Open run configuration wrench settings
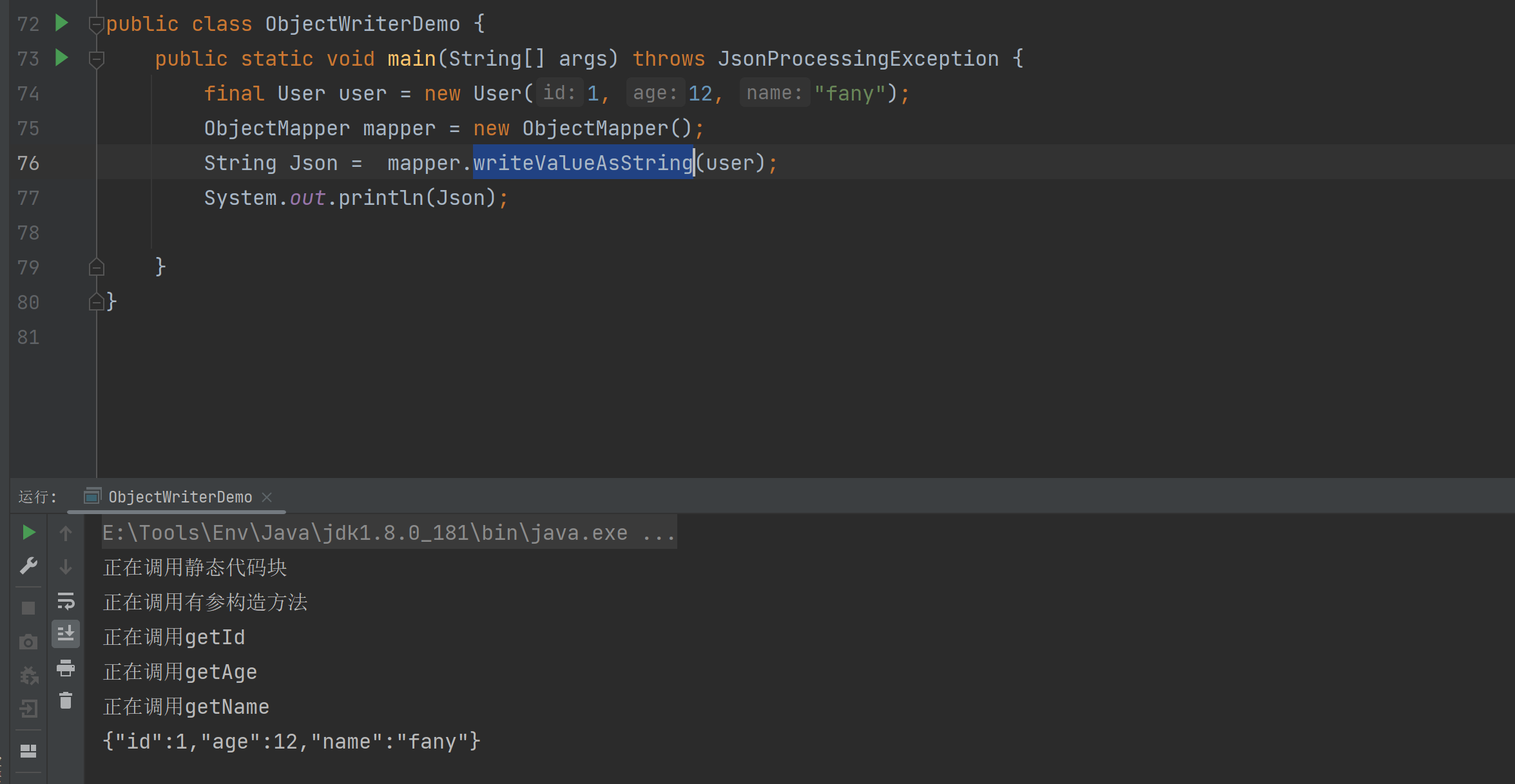This screenshot has height=784, width=1515. pos(28,566)
